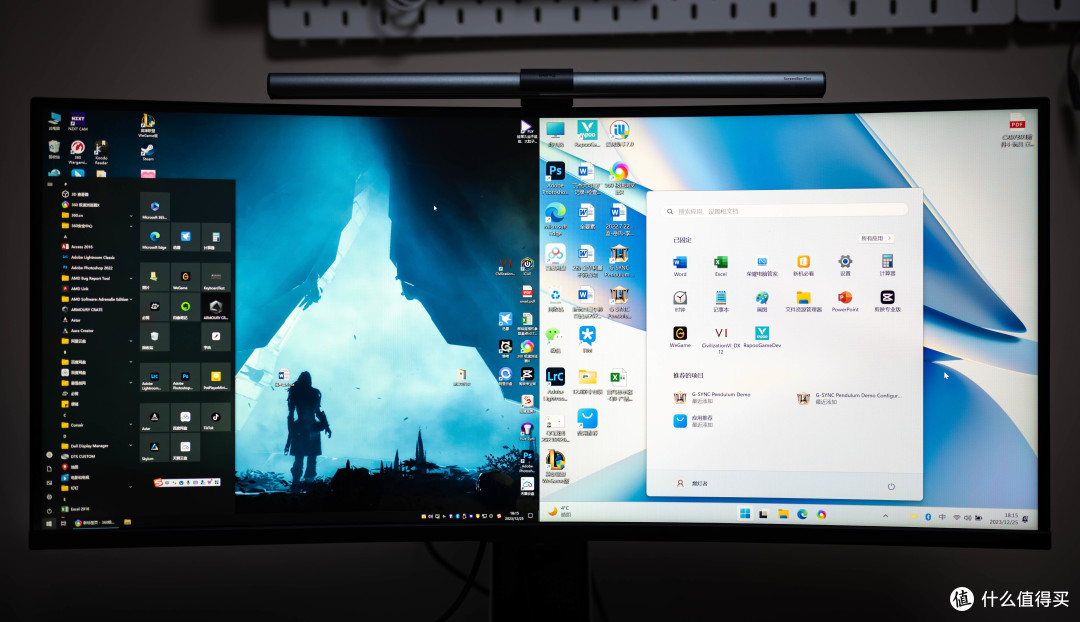Expand the hidden tray icons chevron on right taskbar
This screenshot has width=1080, height=622.
point(885,516)
